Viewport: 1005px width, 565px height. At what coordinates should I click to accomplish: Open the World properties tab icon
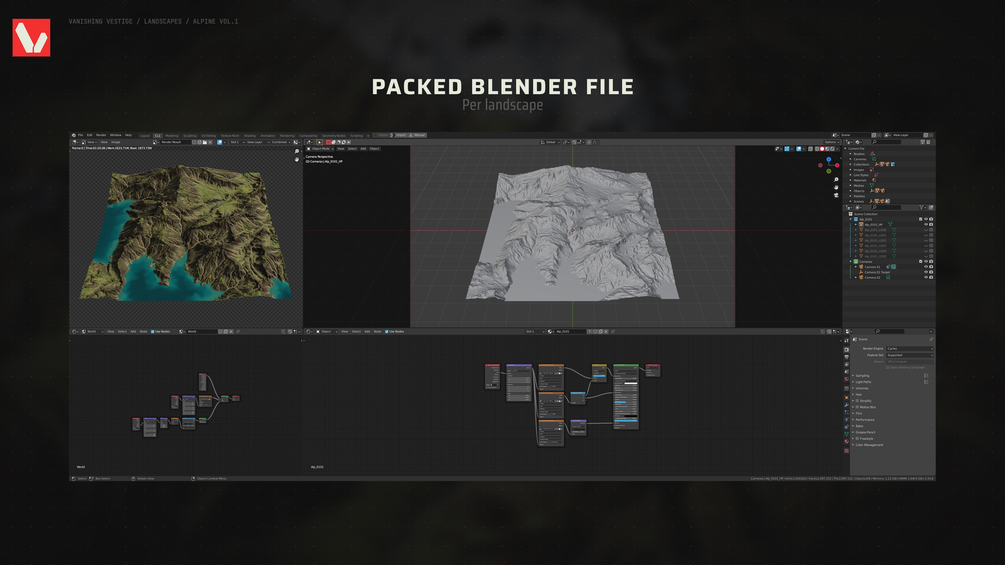pyautogui.click(x=847, y=379)
